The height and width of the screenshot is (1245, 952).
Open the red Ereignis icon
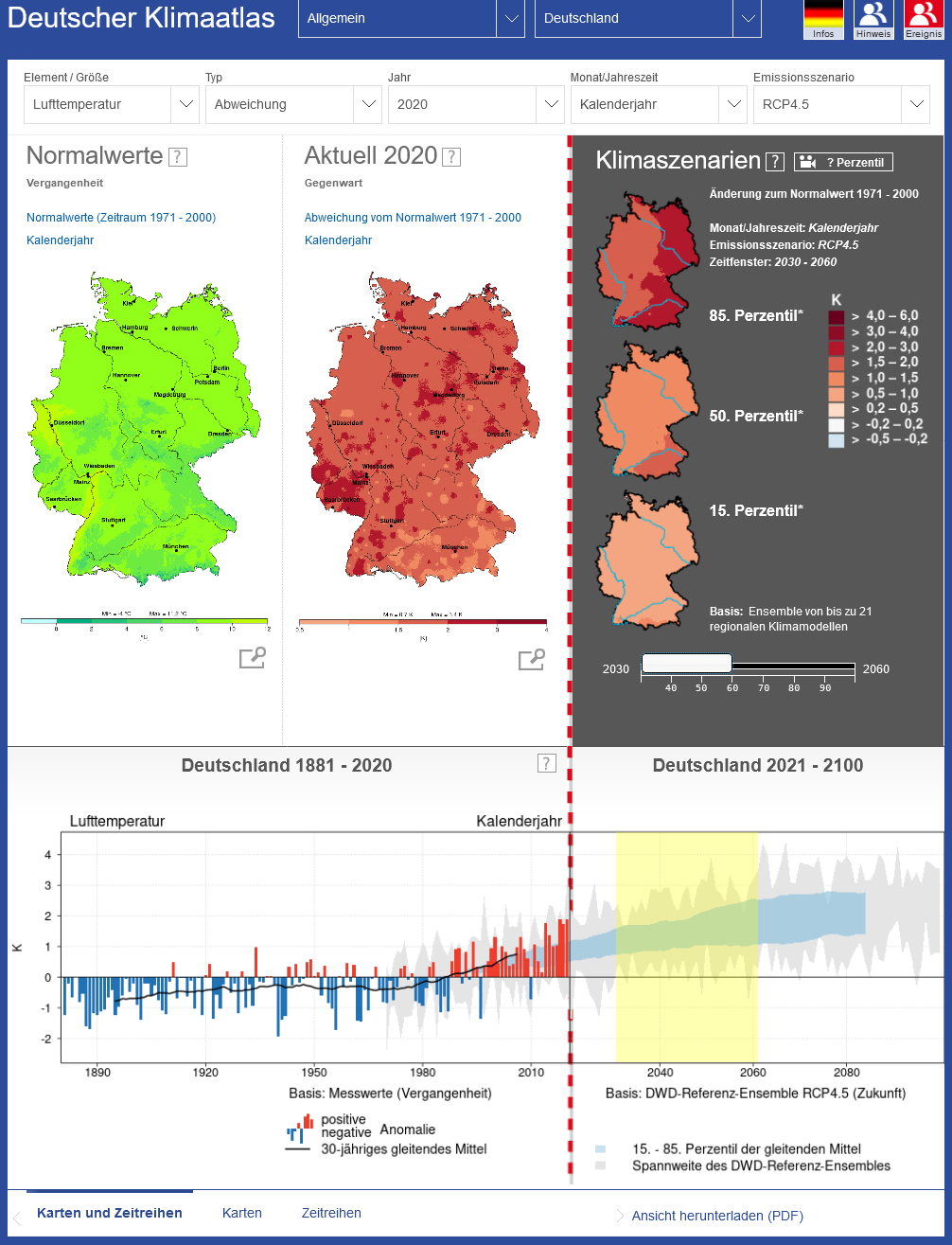924,19
